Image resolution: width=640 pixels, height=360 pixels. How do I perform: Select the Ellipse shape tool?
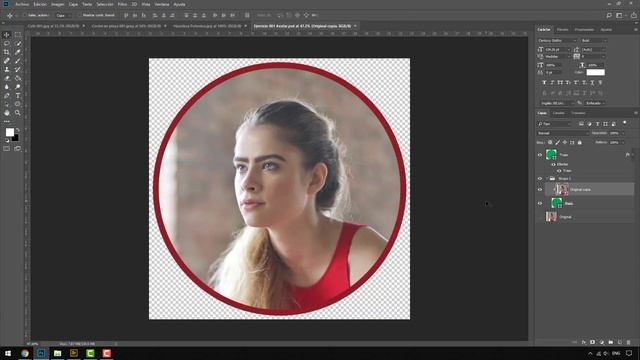(18, 104)
